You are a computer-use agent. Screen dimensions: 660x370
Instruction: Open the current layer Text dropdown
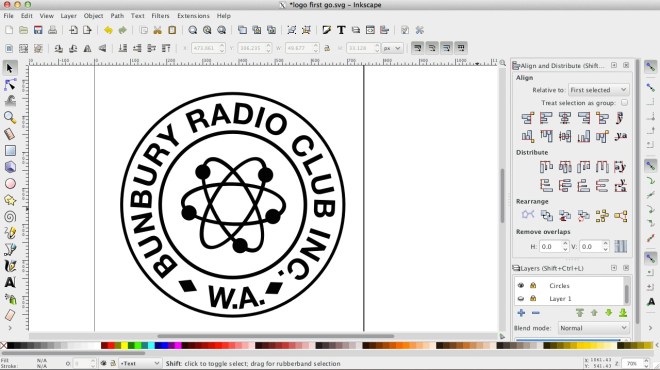140,363
